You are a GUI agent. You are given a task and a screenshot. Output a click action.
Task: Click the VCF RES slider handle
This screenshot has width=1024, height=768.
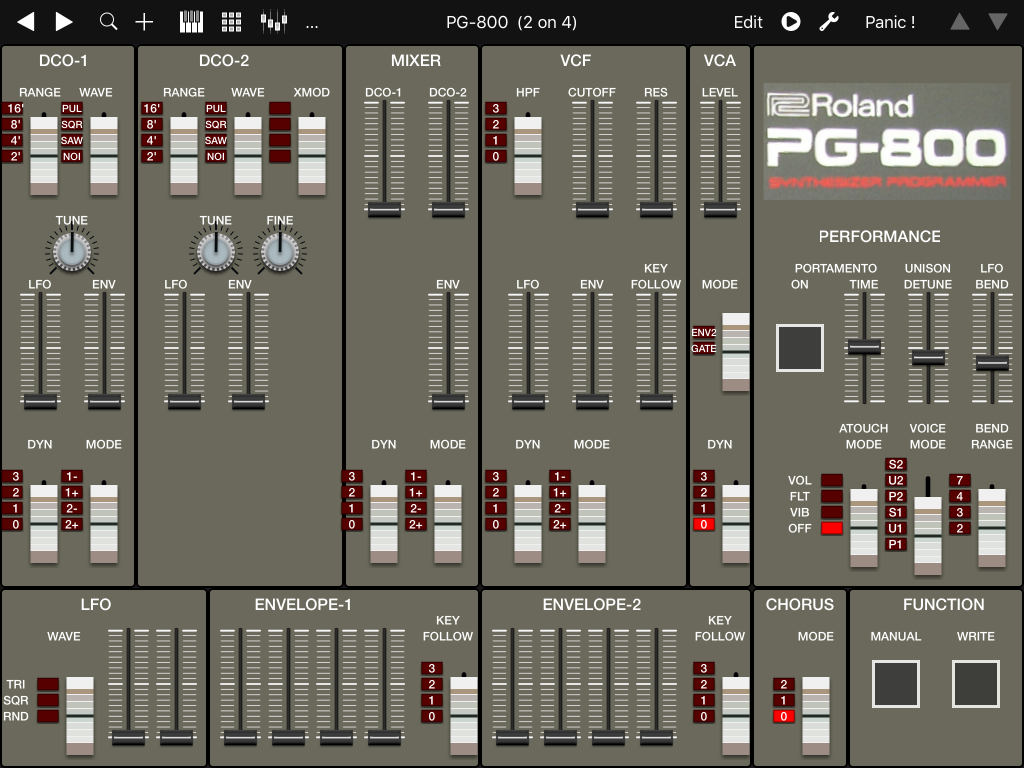pos(656,209)
